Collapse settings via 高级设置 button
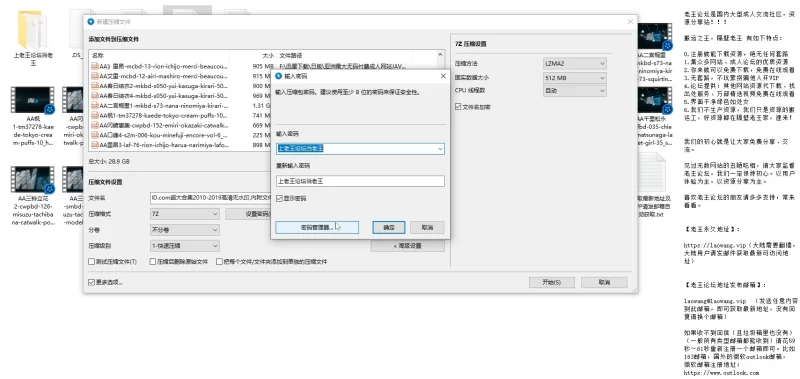The width and height of the screenshot is (800, 379). click(408, 246)
